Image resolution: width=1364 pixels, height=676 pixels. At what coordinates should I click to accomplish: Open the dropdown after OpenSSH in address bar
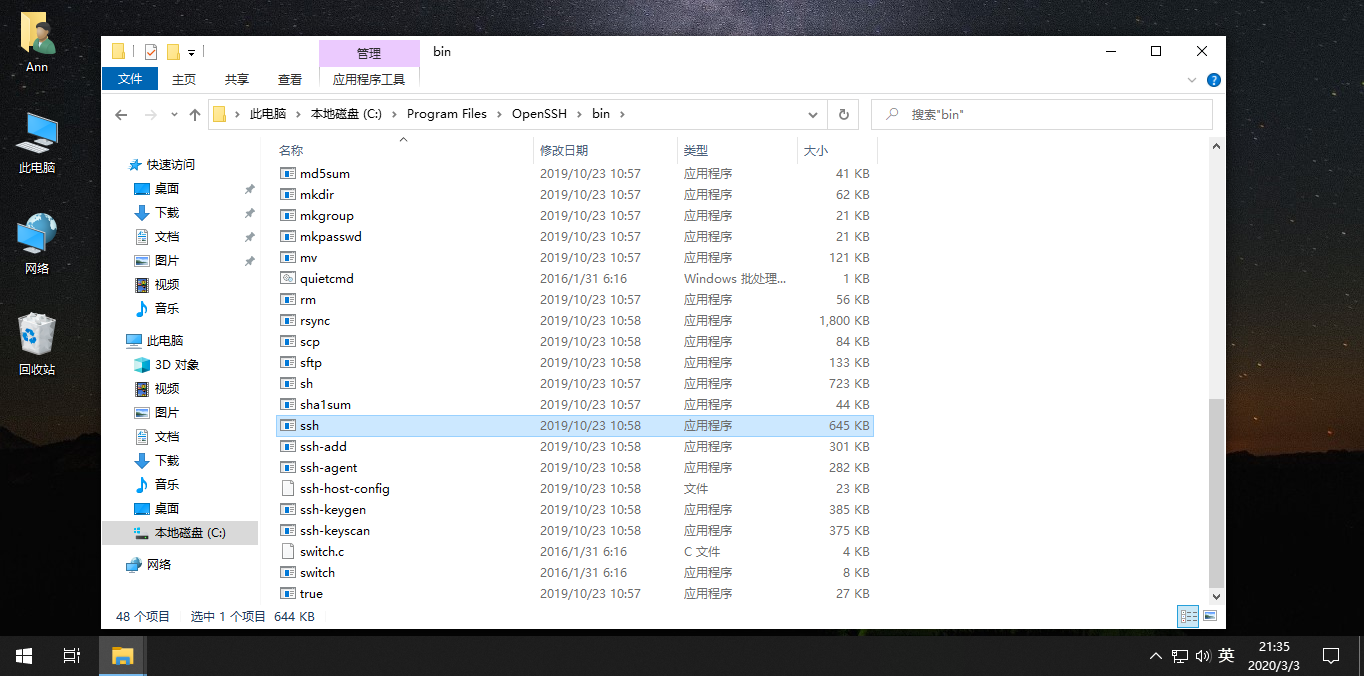click(580, 114)
